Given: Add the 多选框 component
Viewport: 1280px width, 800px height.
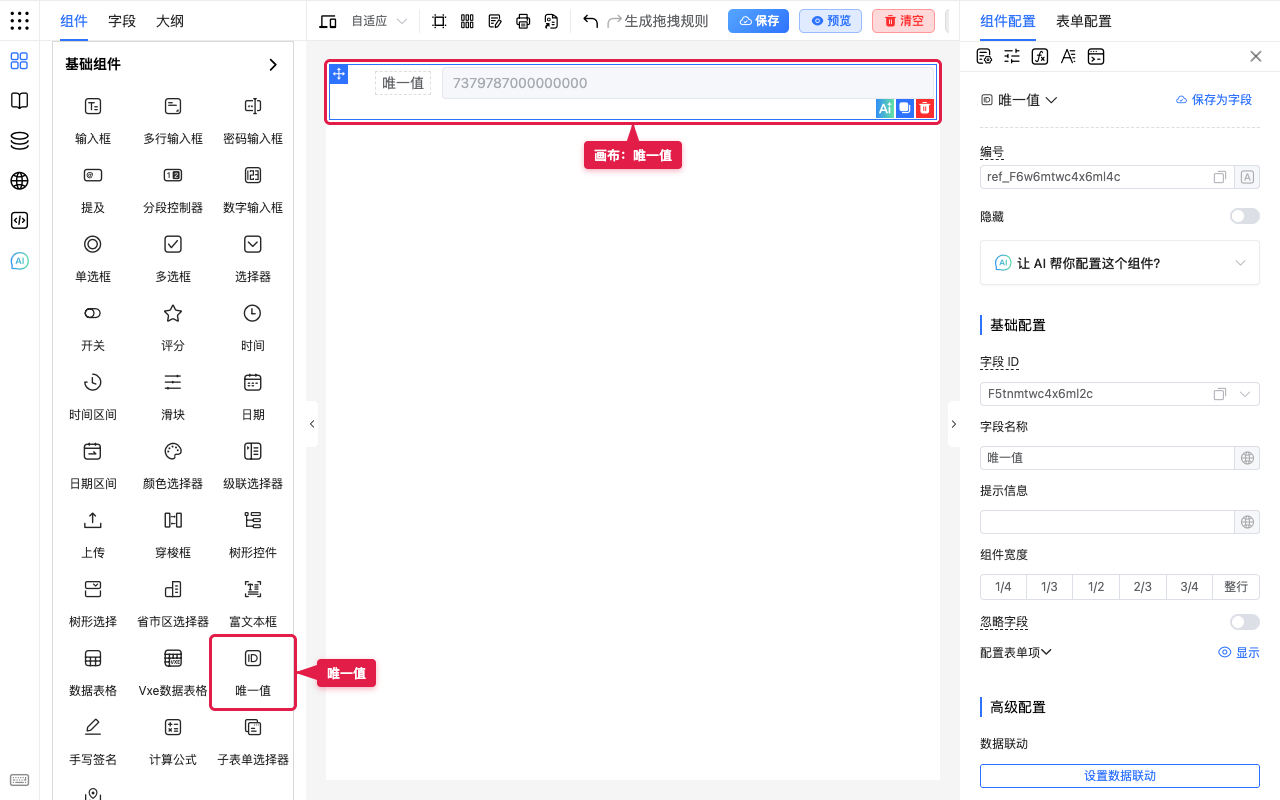Looking at the screenshot, I should click(173, 258).
